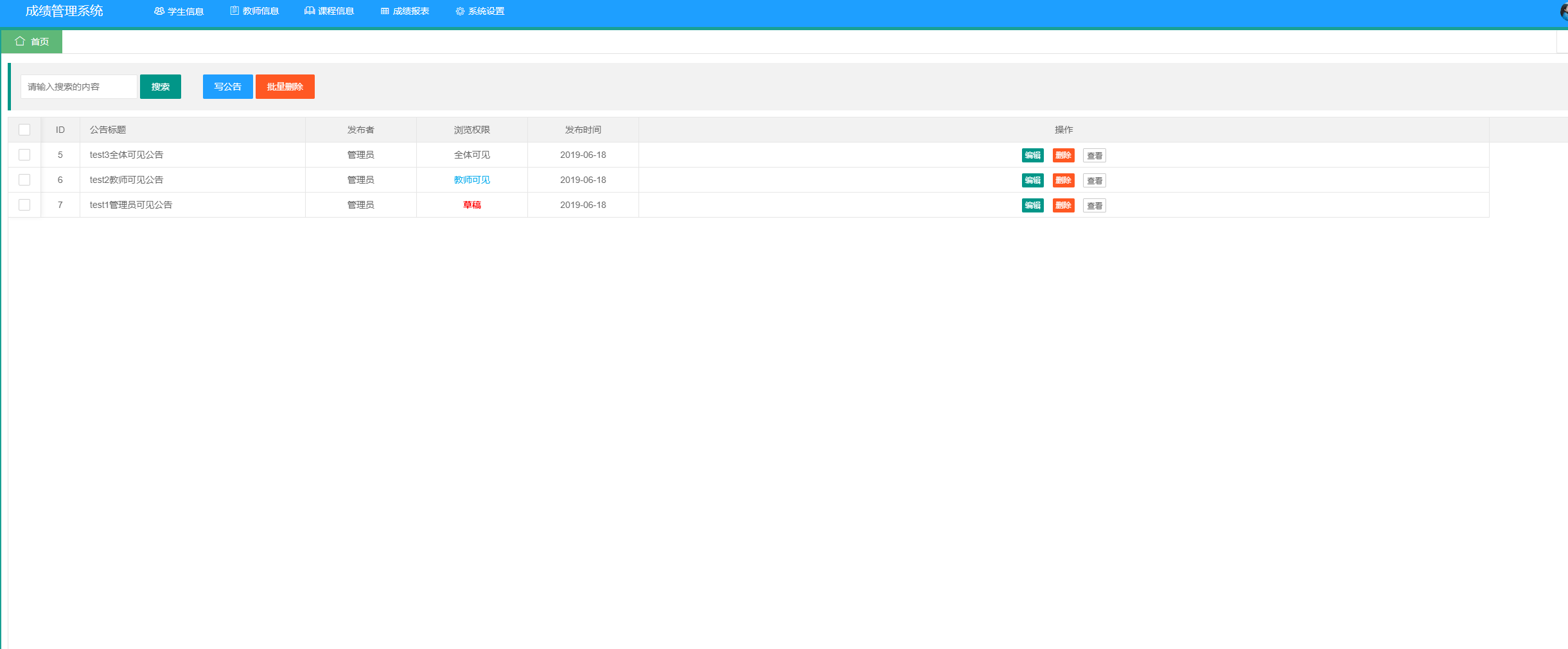This screenshot has width=1568, height=649.
Task: Click 教师可见 link on announcement 6
Action: (471, 180)
